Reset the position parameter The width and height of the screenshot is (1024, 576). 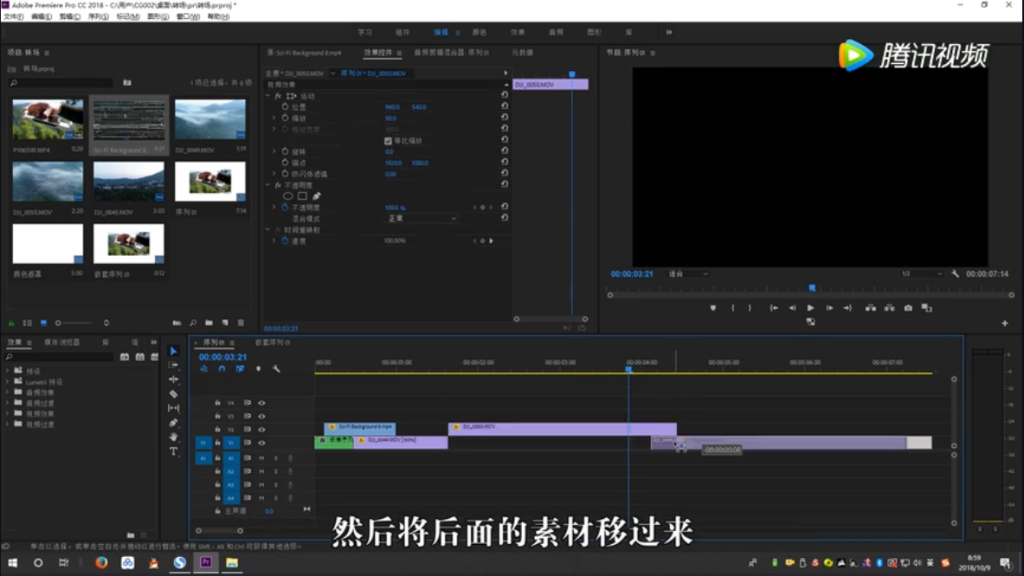pyautogui.click(x=505, y=106)
